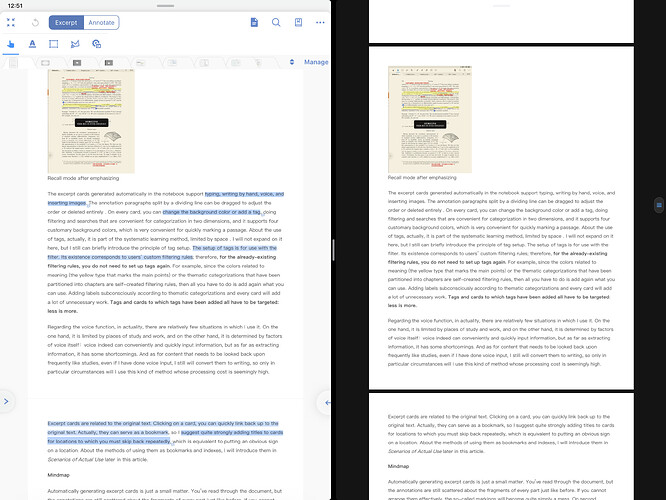Click the collapse fullscreen arrows icon
Viewport: 666px width, 500px height.
11,23
